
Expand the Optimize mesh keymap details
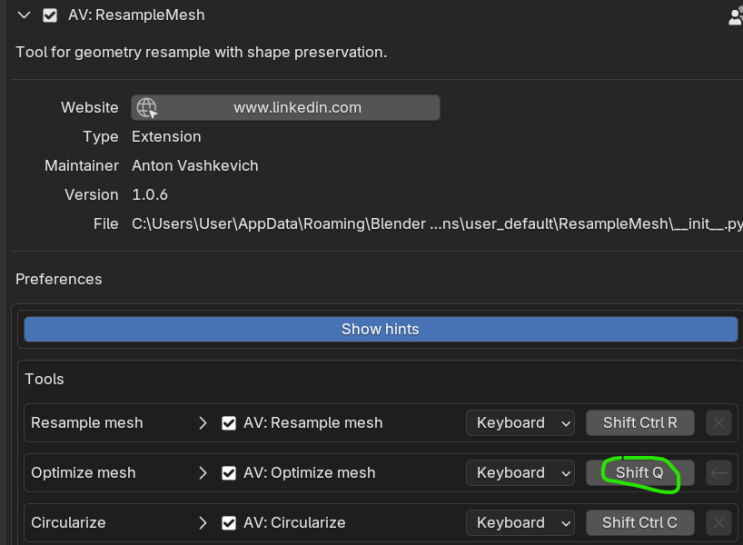[x=203, y=473]
